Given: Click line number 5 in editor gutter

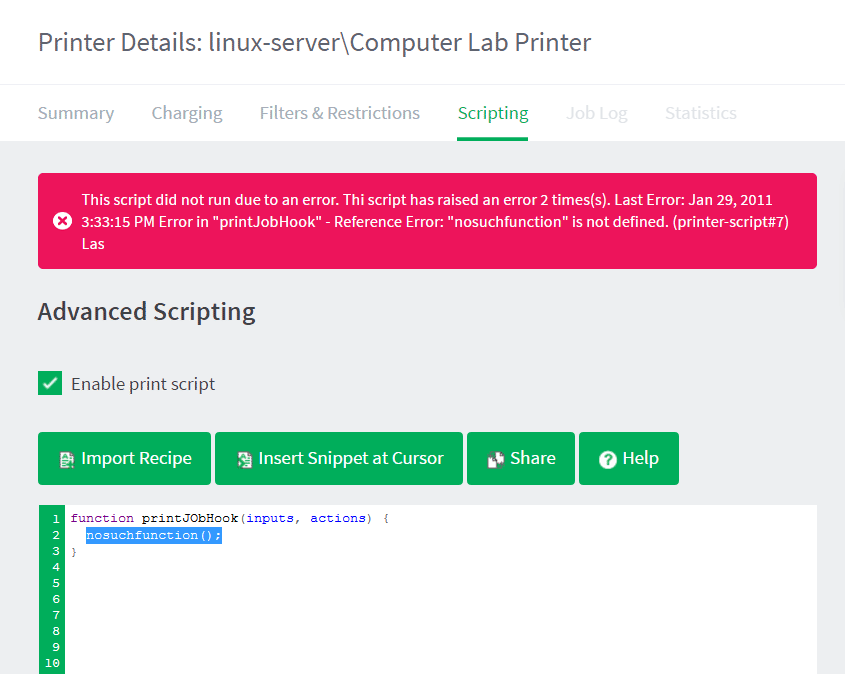Looking at the screenshot, I should [x=56, y=583].
